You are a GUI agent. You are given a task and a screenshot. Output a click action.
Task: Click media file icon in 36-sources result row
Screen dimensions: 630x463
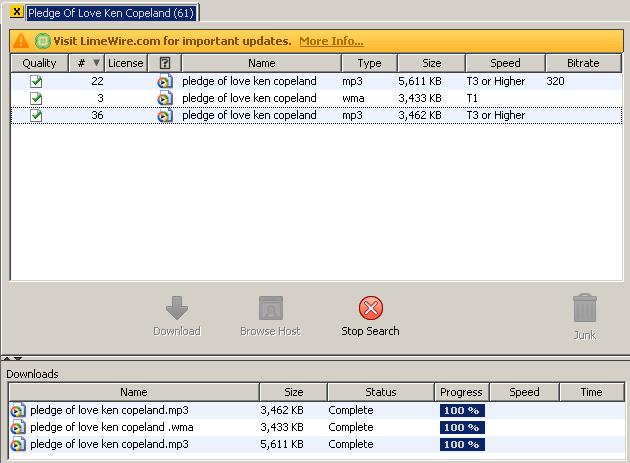[165, 116]
